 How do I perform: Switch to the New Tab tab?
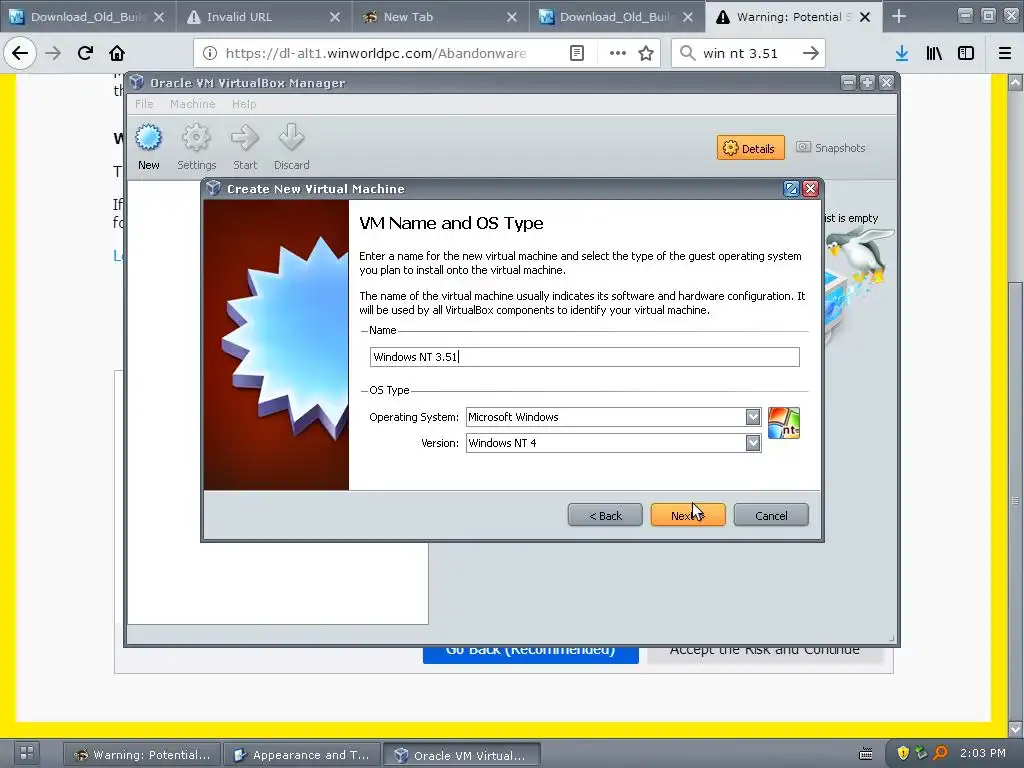(x=441, y=17)
